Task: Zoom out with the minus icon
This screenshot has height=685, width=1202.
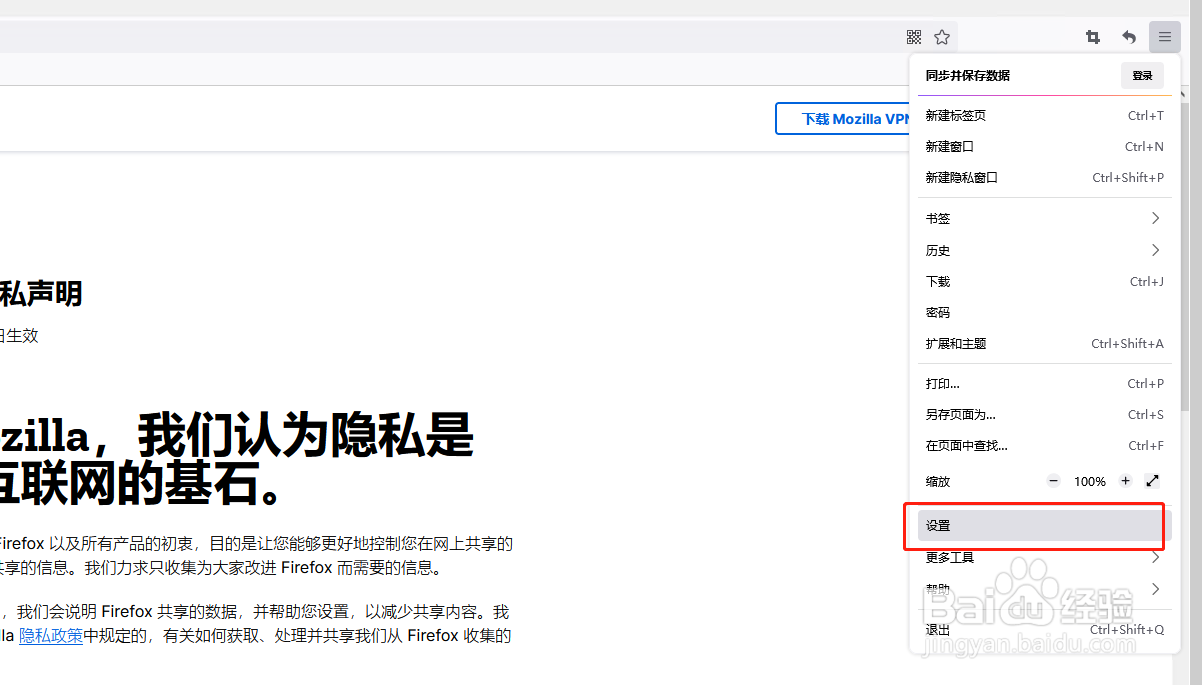Action: 1053,481
